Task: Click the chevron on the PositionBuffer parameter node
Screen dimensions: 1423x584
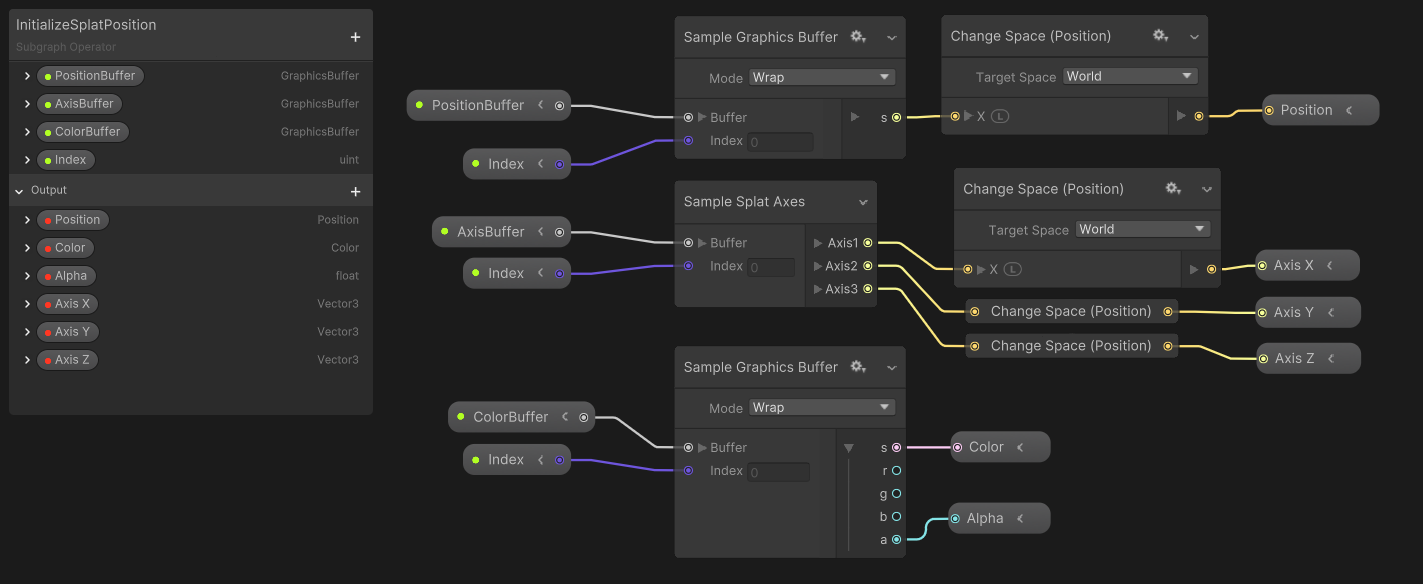Action: coord(540,104)
